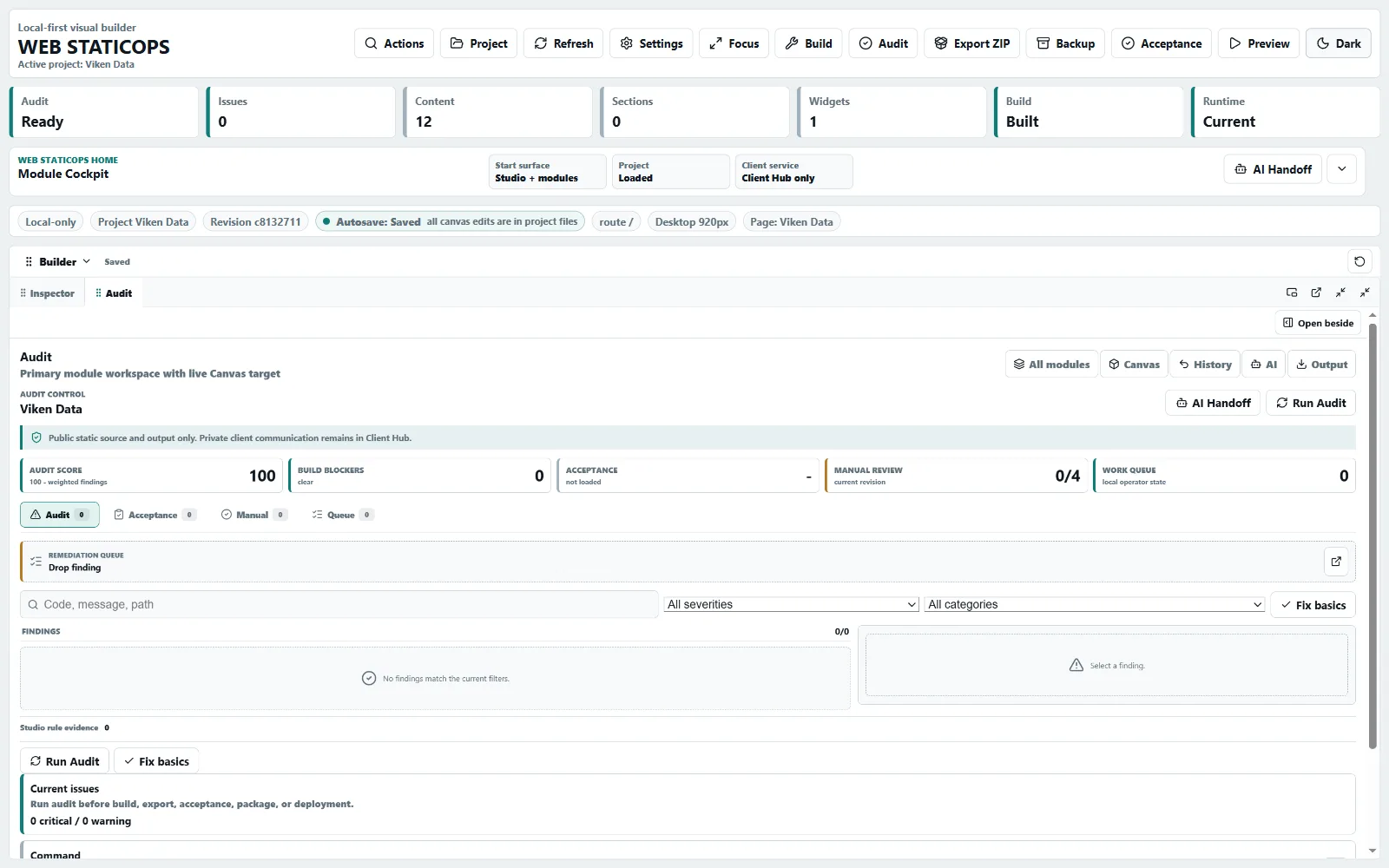
Task: Click the Start surface Studio + modules box
Action: tap(547, 172)
